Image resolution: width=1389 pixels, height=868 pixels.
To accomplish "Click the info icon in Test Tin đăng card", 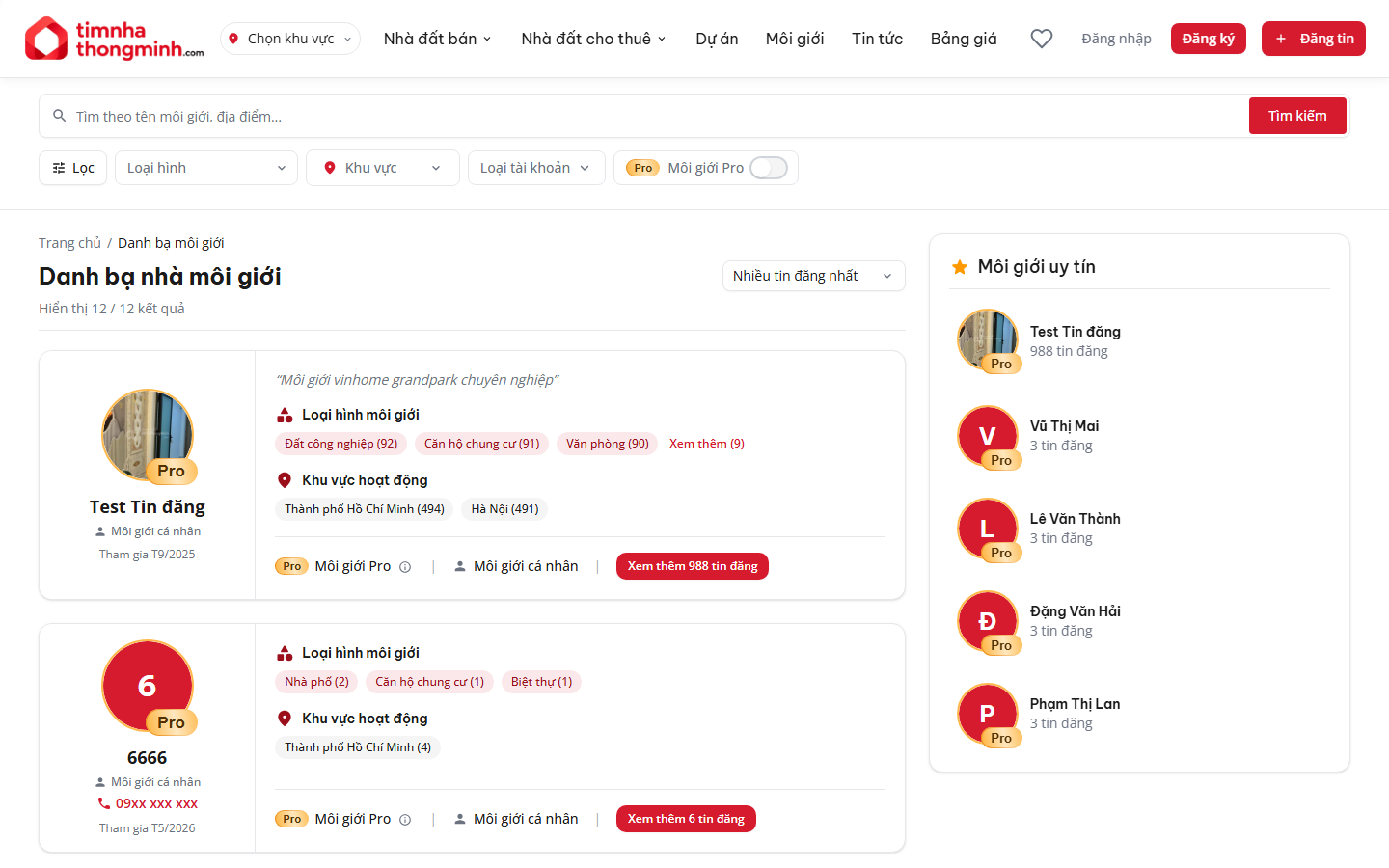I will [405, 567].
